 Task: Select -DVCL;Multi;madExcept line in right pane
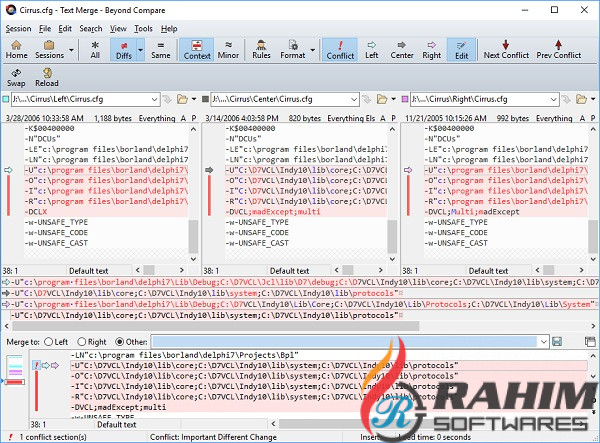pyautogui.click(x=505, y=212)
